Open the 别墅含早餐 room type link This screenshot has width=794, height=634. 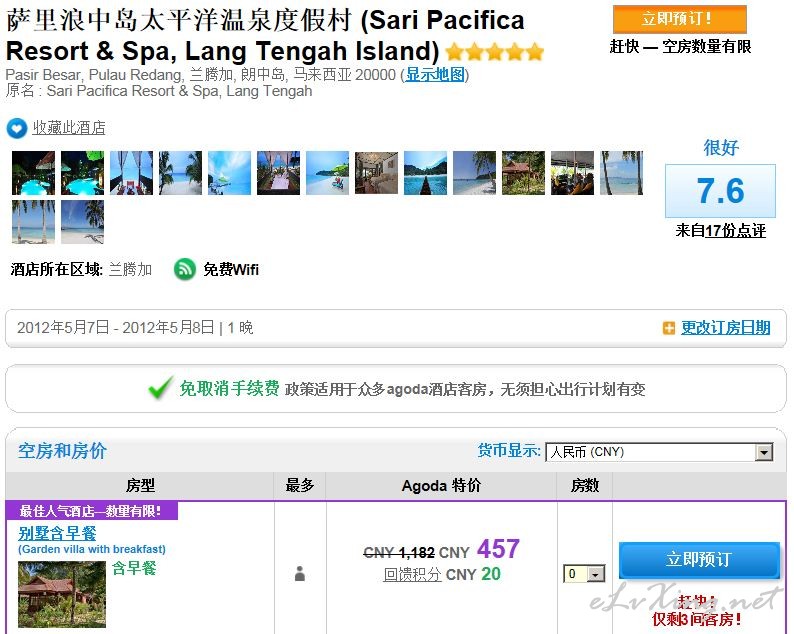tap(57, 533)
